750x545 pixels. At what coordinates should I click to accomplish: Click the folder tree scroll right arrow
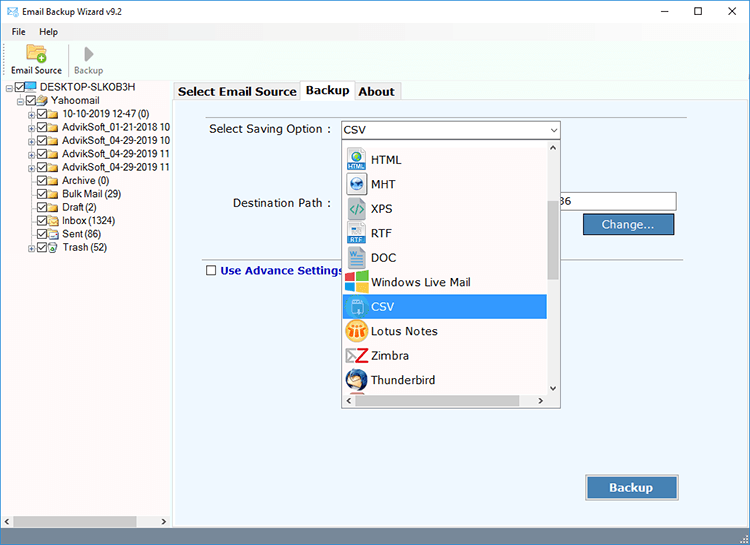164,521
